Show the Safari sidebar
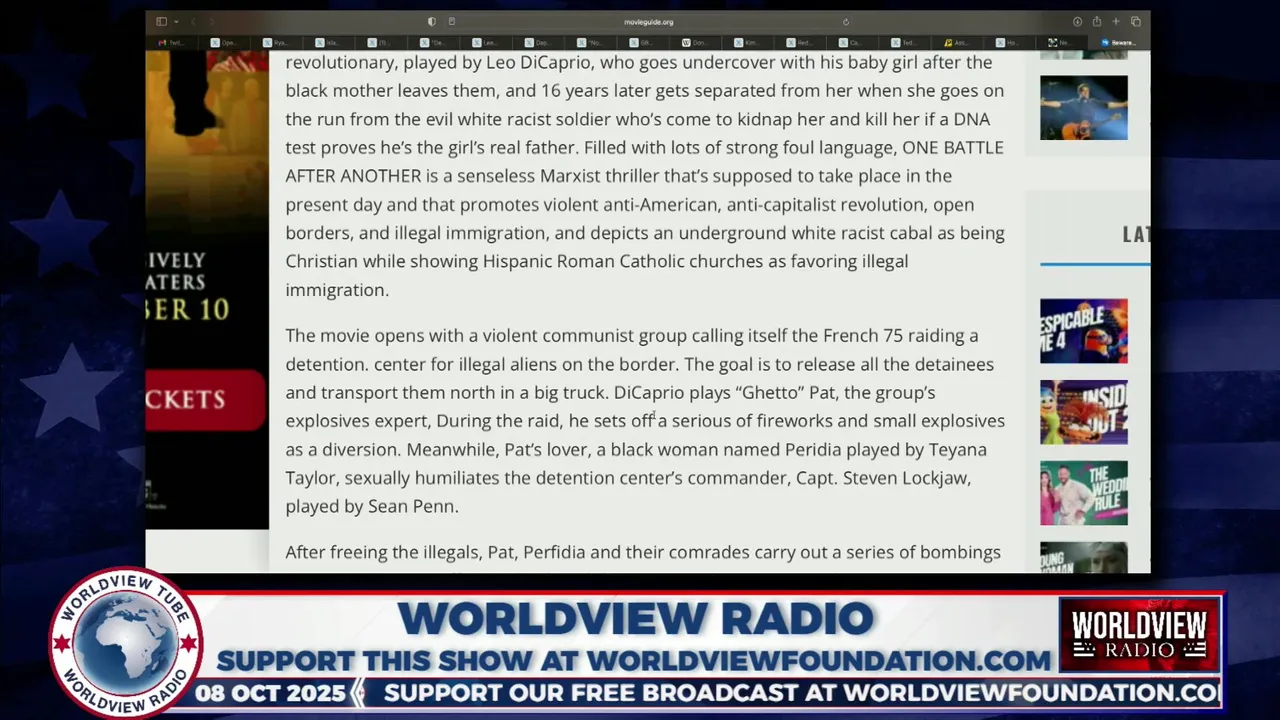This screenshot has height=720, width=1280. click(161, 22)
